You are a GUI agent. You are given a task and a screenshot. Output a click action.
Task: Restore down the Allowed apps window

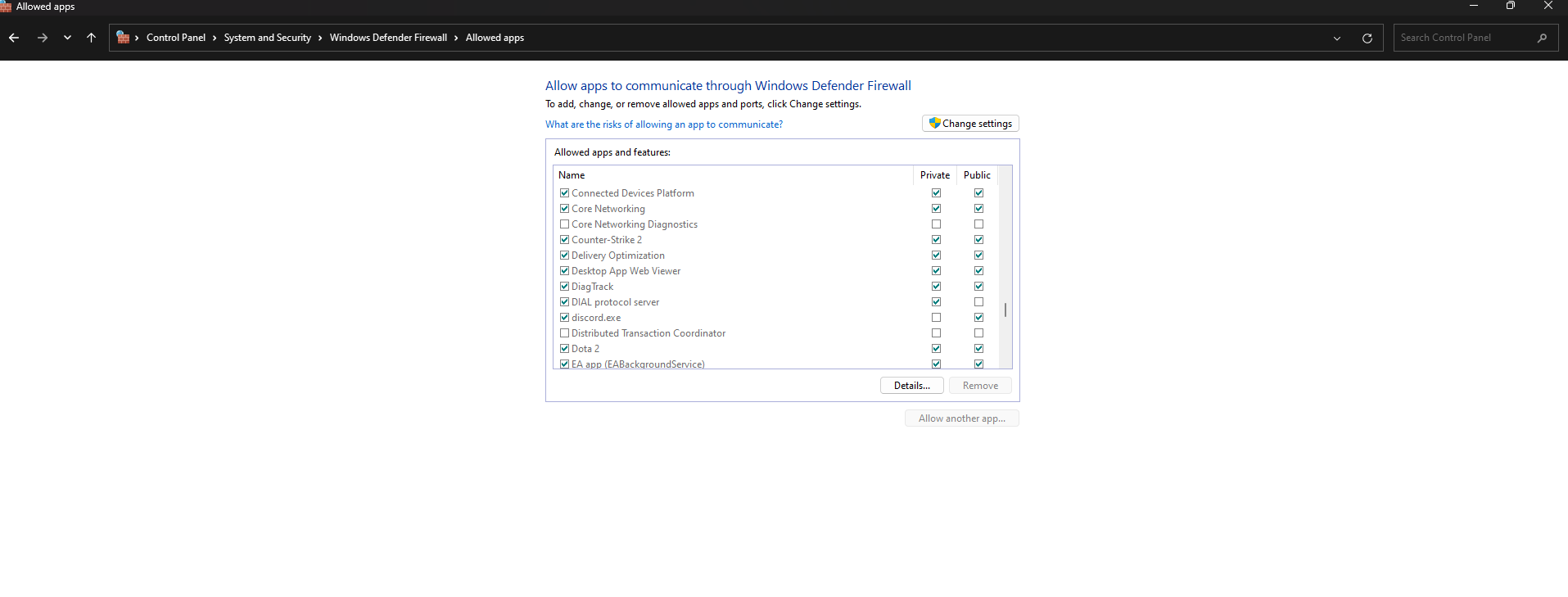point(1511,6)
